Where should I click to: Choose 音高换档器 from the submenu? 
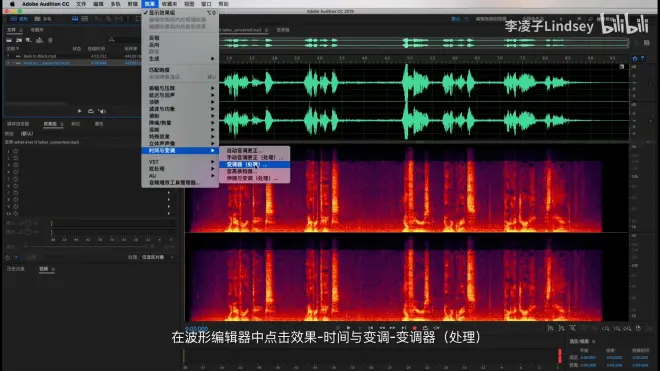click(255, 171)
